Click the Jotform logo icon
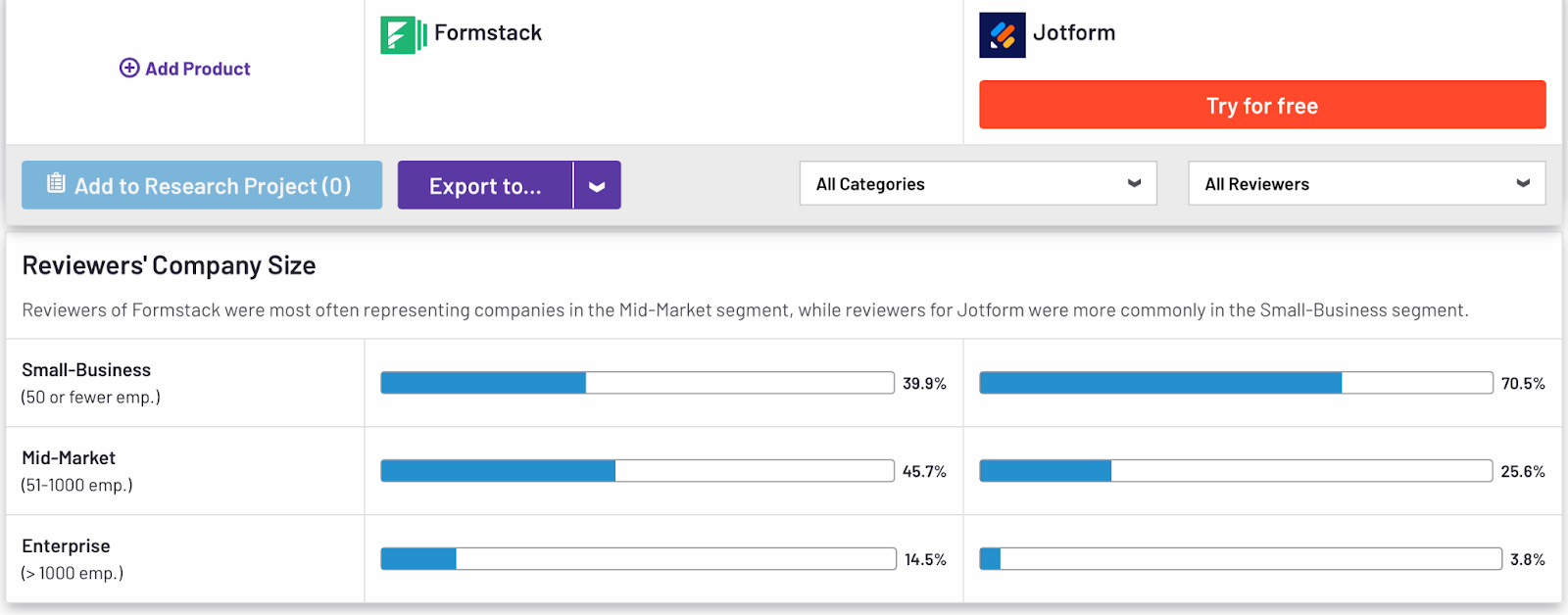 tap(1002, 35)
